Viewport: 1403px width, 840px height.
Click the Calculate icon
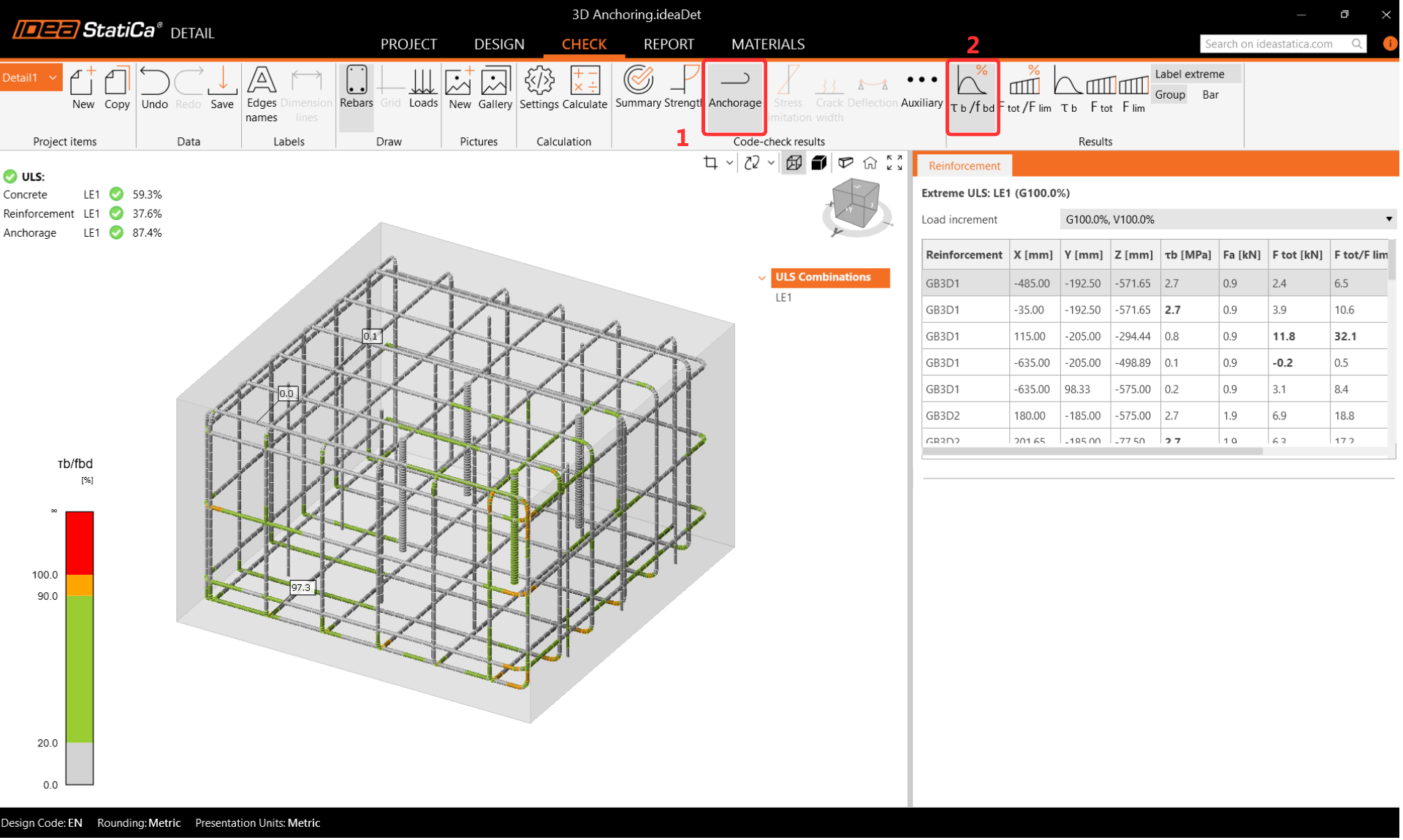pos(585,89)
